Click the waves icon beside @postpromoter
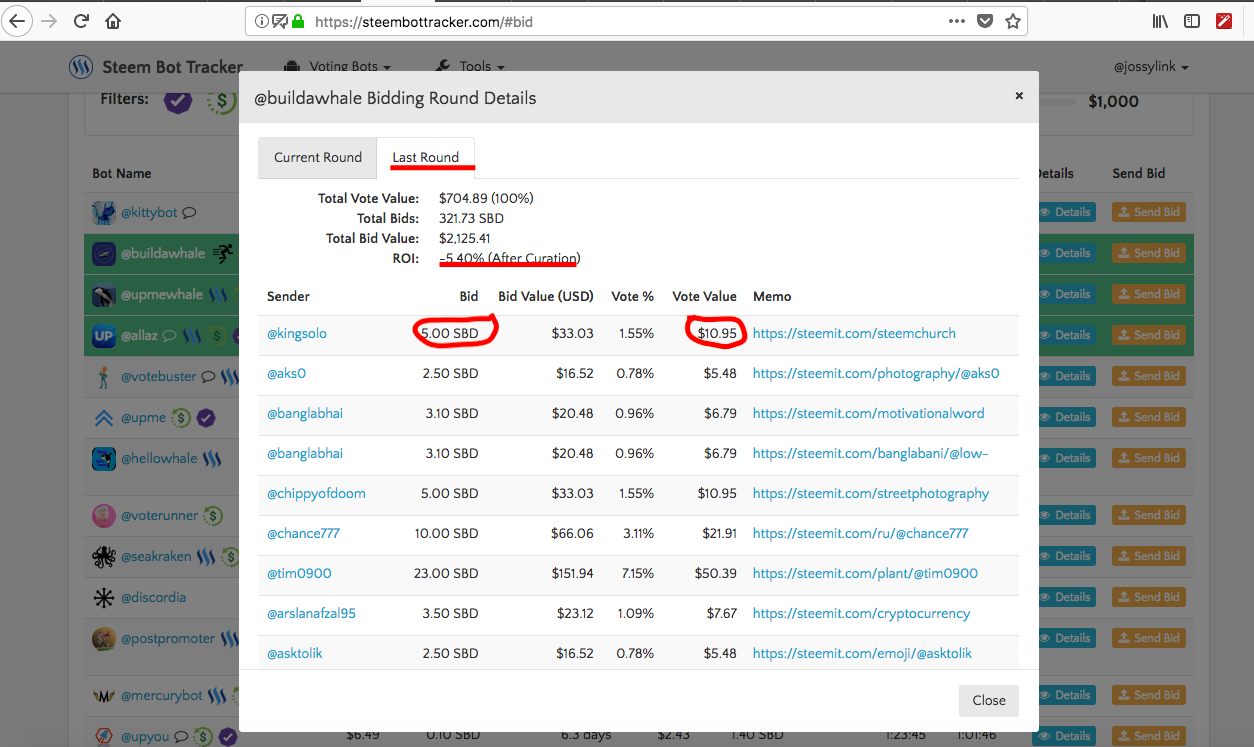1254x747 pixels. (230, 639)
